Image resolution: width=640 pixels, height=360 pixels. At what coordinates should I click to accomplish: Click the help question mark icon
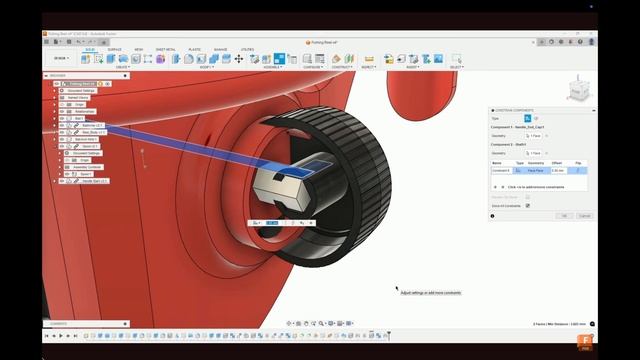580,42
